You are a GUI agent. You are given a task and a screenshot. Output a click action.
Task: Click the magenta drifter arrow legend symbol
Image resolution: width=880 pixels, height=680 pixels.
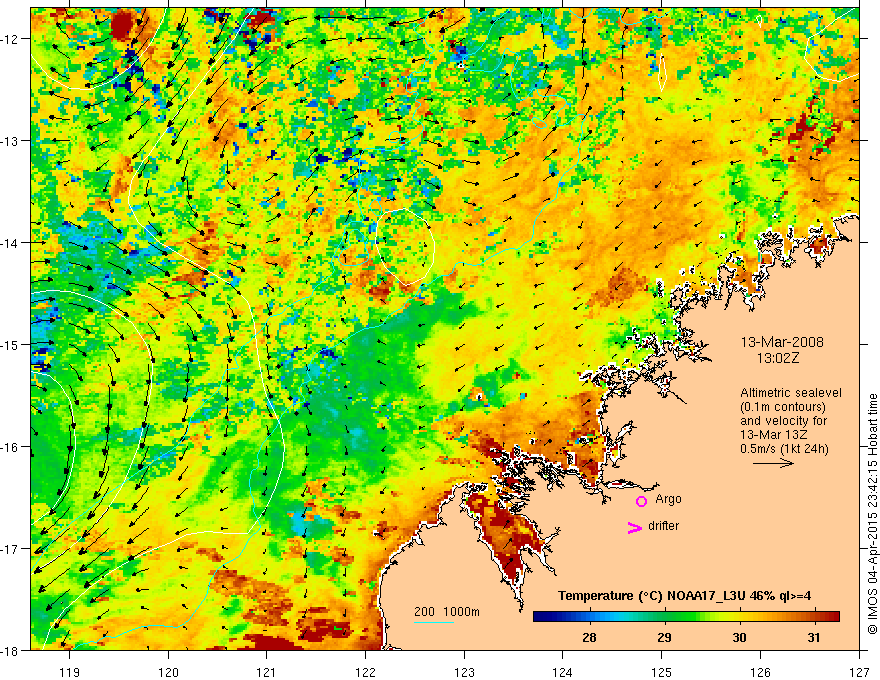635,527
